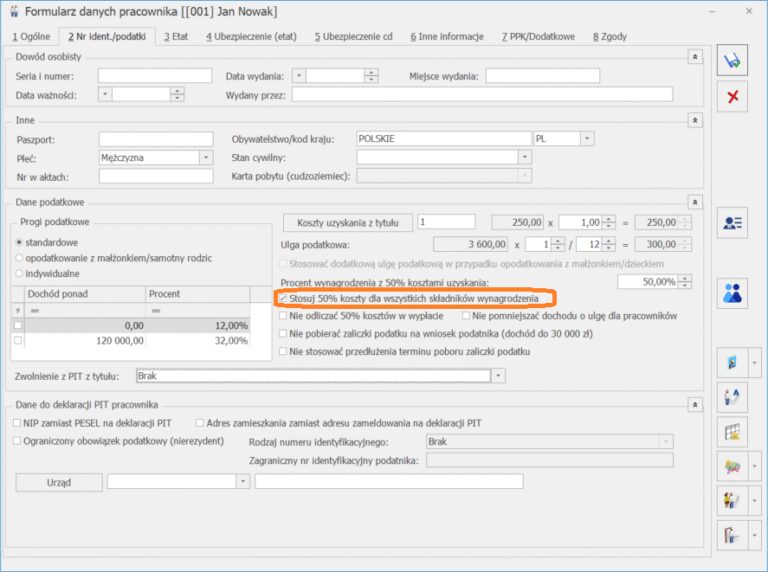Image resolution: width=768 pixels, height=572 pixels.
Task: Check Nie pobierać zaliczki podatku na wniosek
Action: point(283,334)
